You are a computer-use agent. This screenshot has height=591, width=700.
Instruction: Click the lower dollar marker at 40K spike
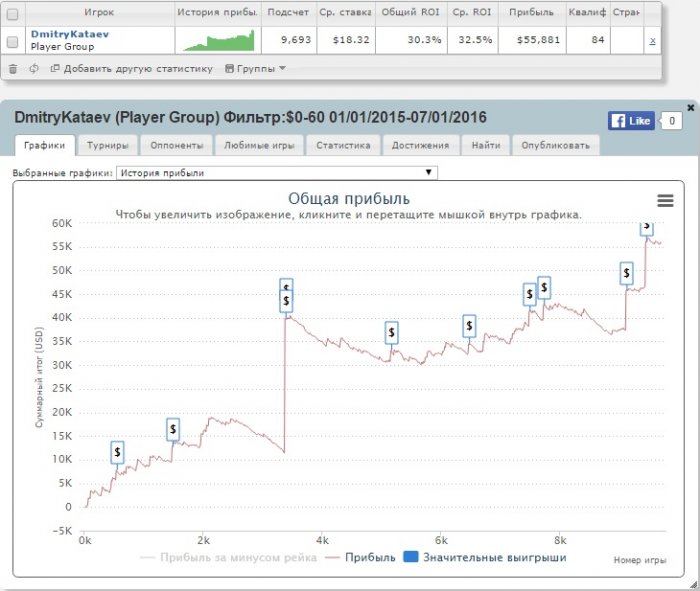(286, 301)
